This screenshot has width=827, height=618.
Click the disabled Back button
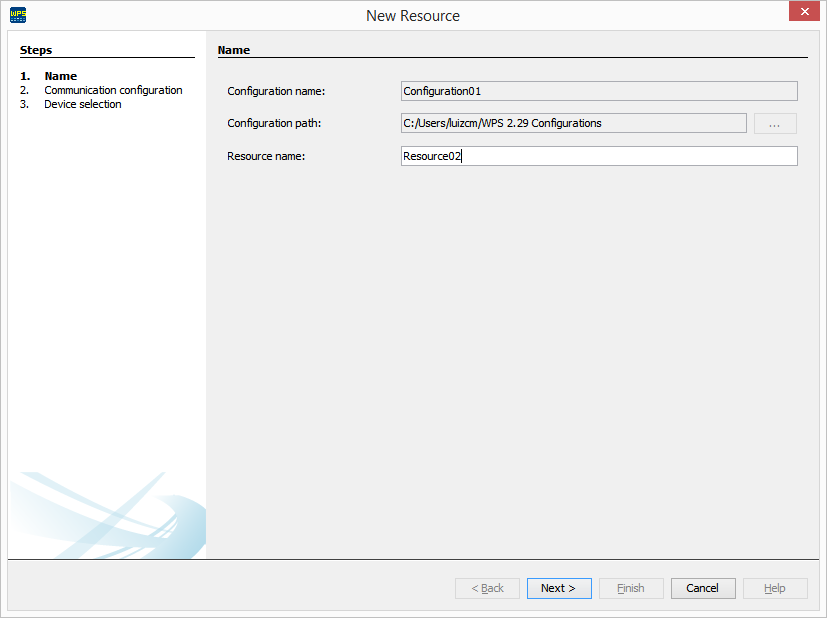point(487,588)
